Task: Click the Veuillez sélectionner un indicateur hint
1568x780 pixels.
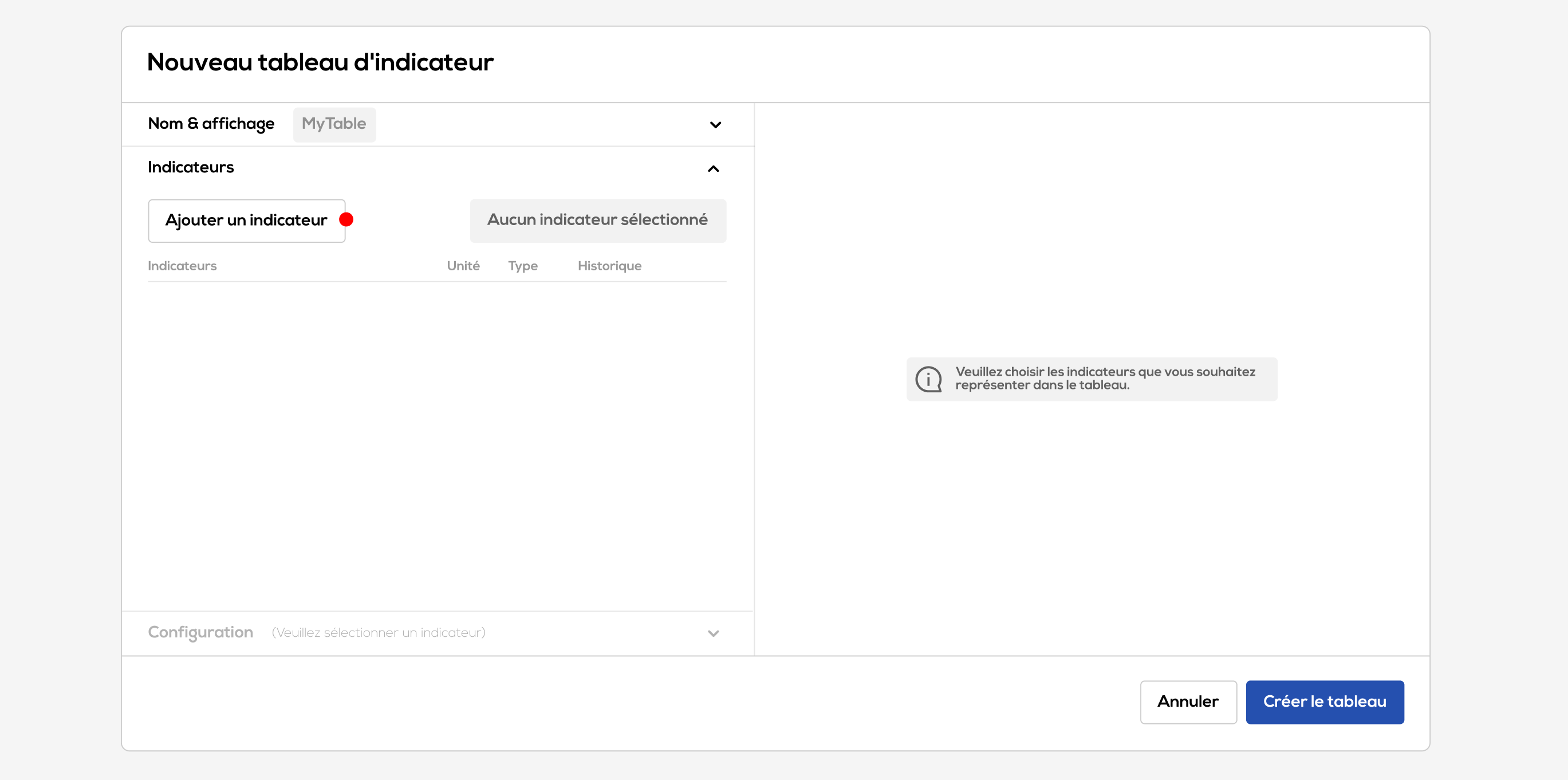Action: tap(379, 633)
